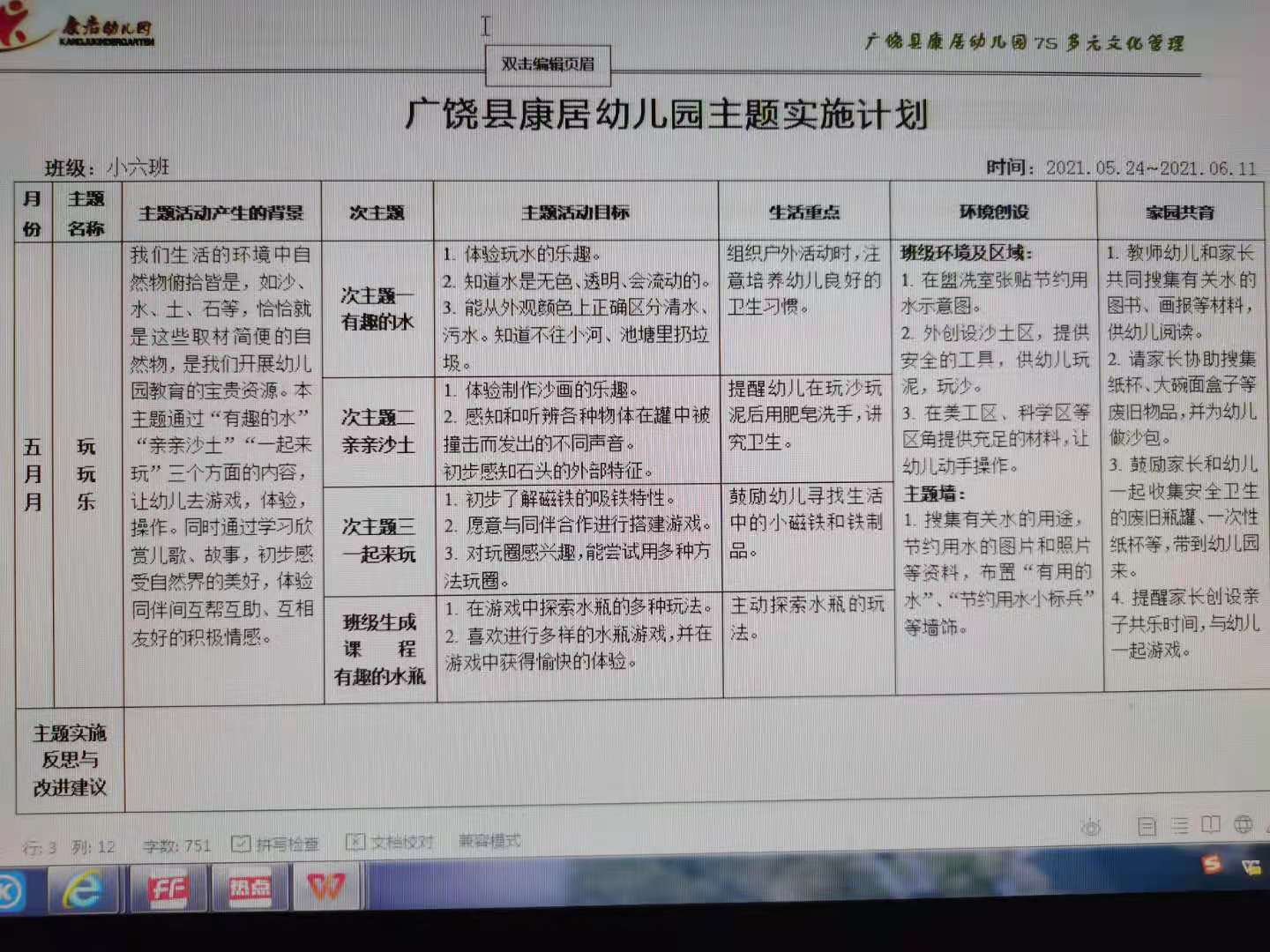
Task: Click the 兼容模式 status bar label
Action: (x=489, y=841)
